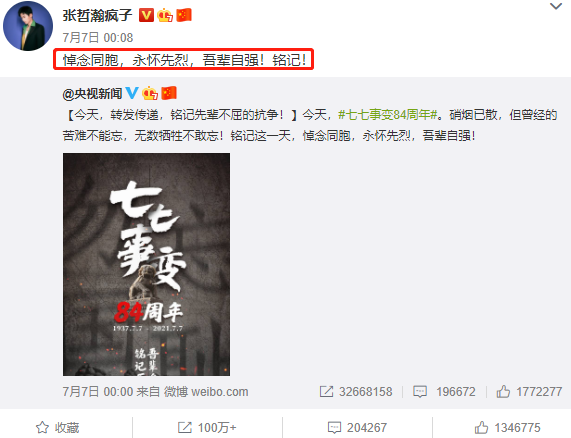Image resolution: width=571 pixels, height=438 pixels.
Task: Open the #七七事变84周年# hashtag
Action: click(x=387, y=115)
